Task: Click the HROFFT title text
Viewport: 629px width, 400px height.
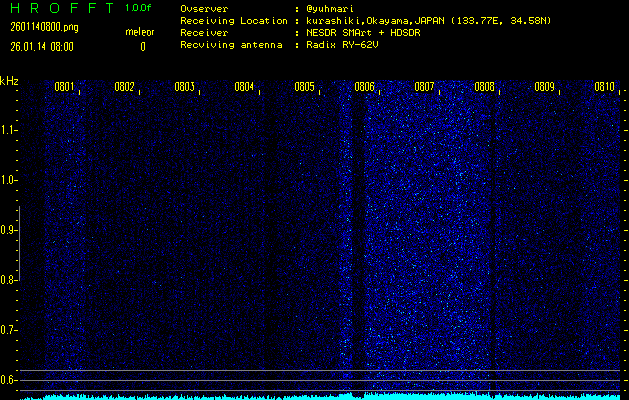Action: click(62, 8)
